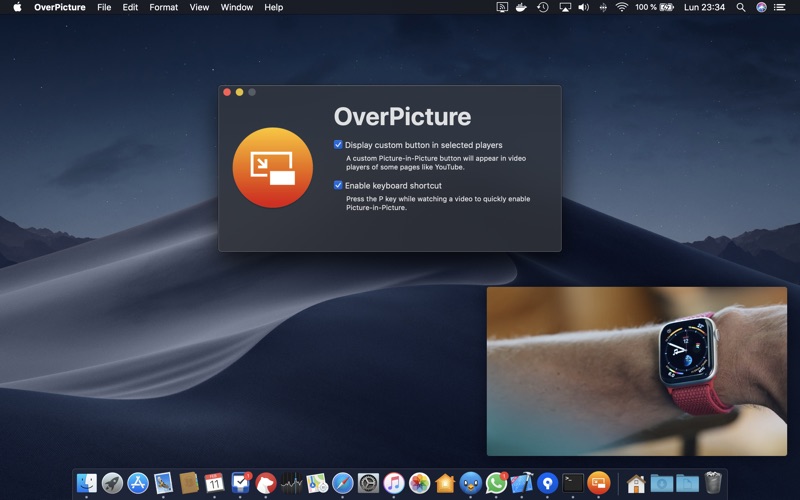Open 1Password keyhole icon in Dock
Image resolution: width=800 pixels, height=500 pixels.
click(x=547, y=483)
